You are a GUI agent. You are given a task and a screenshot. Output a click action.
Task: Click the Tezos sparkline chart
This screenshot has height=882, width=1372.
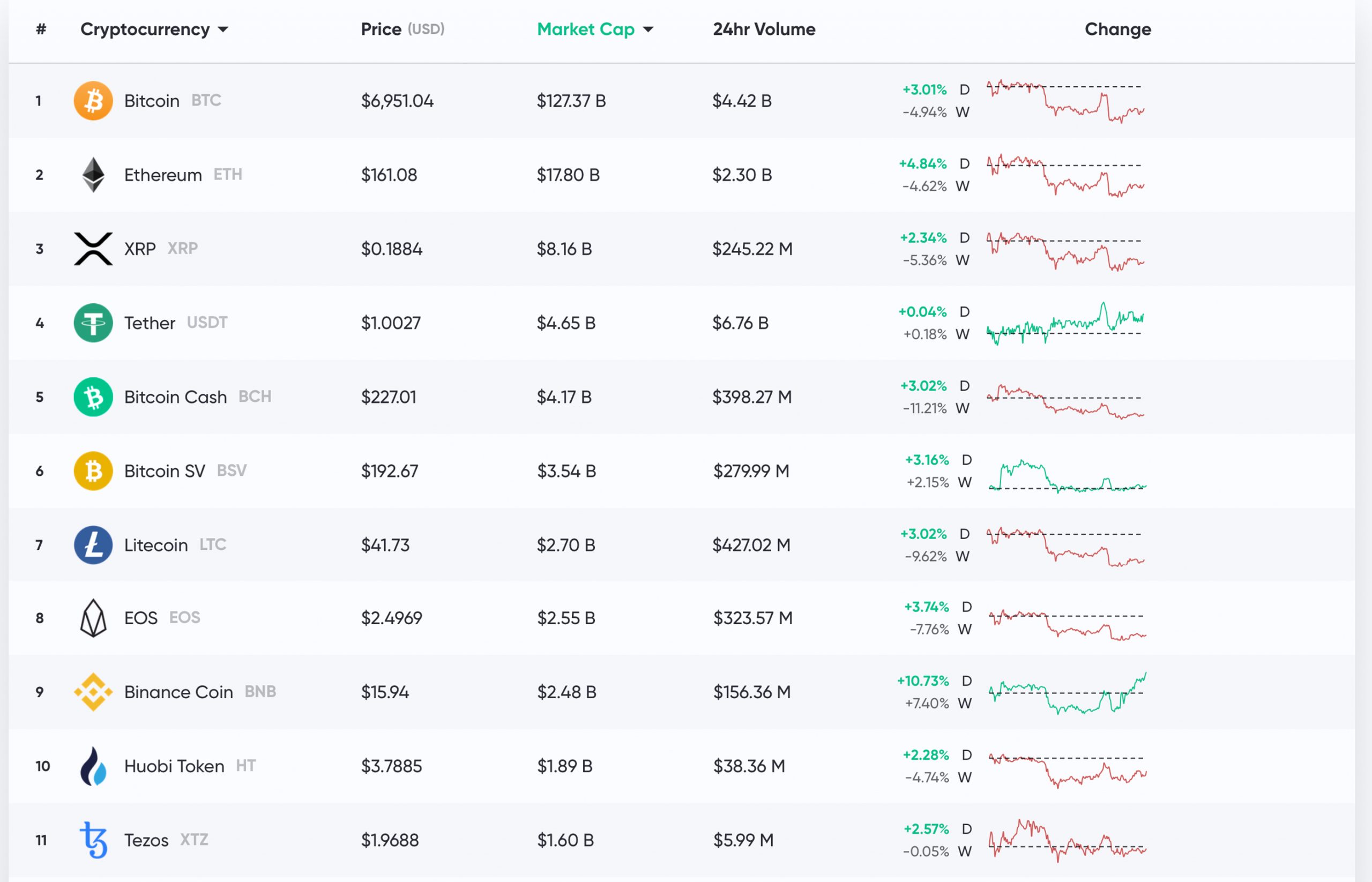tap(1068, 841)
